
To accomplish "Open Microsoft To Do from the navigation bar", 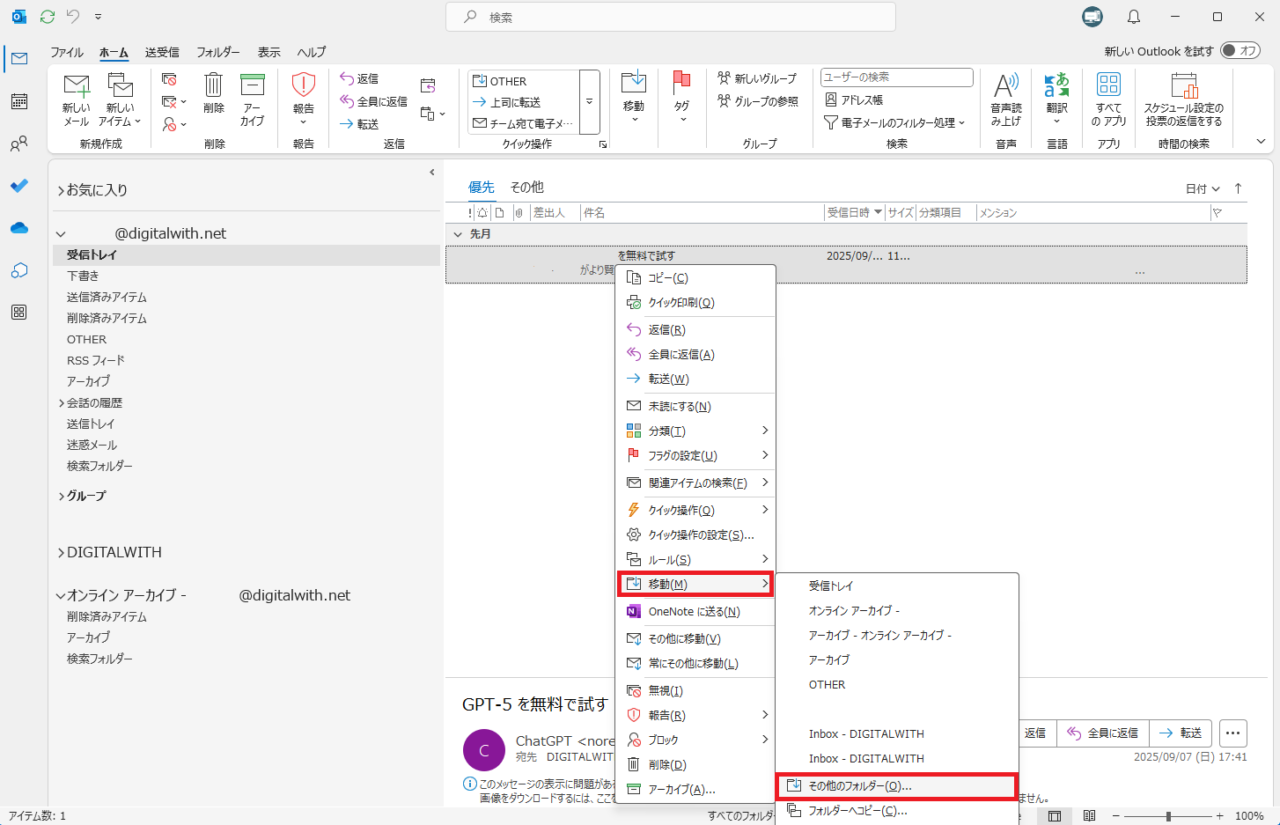I will click(19, 184).
